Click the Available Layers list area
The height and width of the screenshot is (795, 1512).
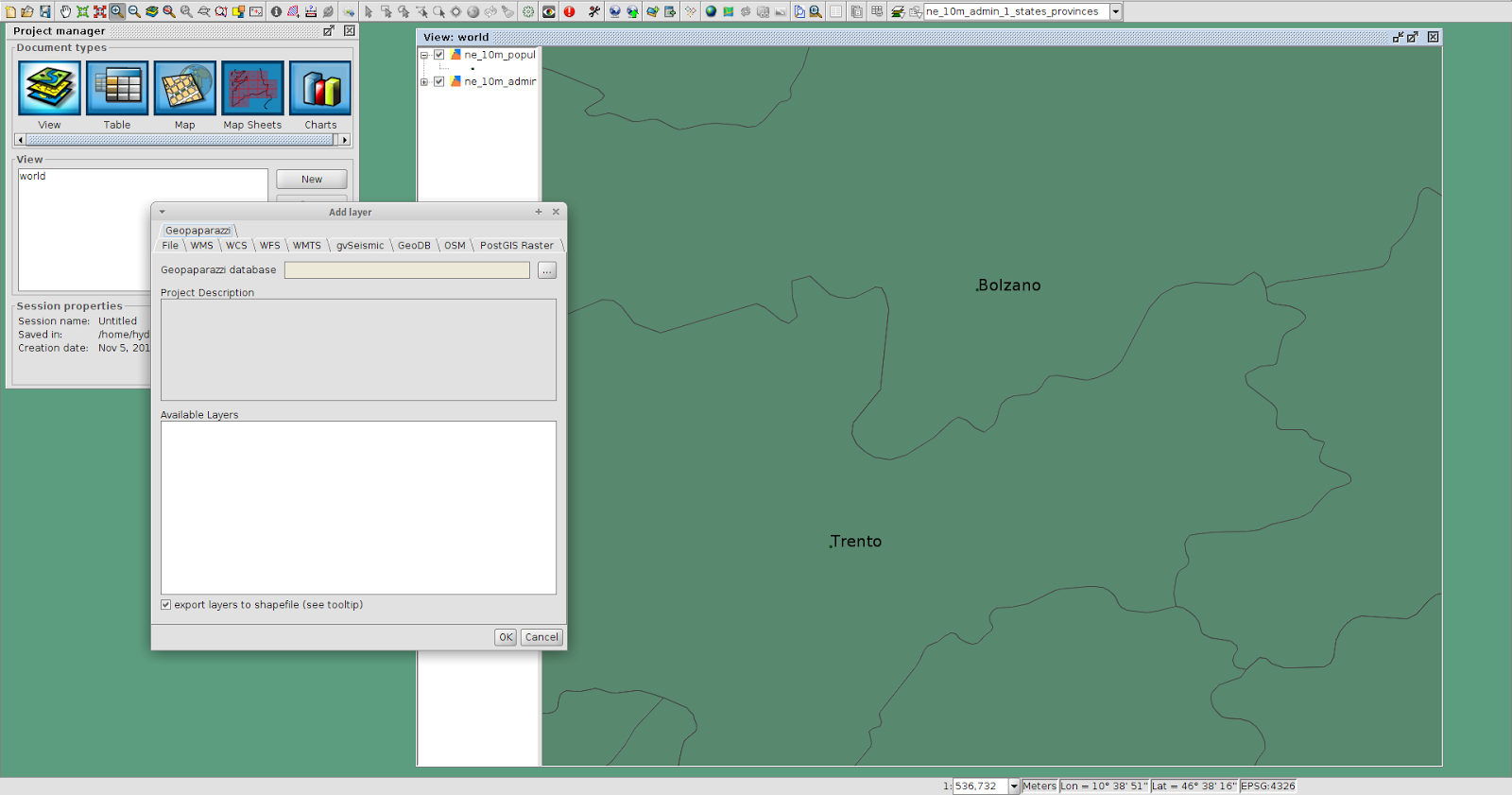pos(358,508)
